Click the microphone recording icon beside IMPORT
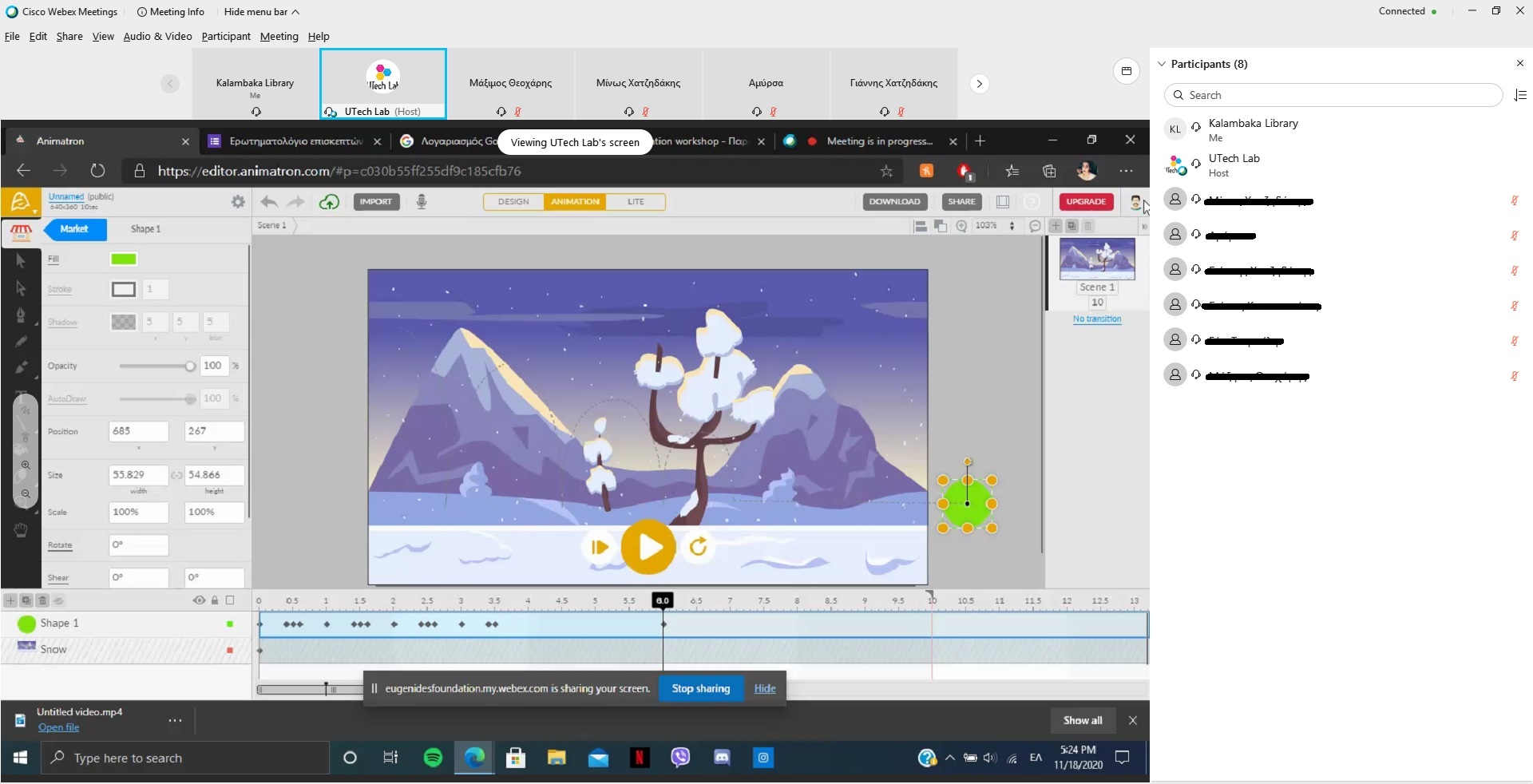Image resolution: width=1533 pixels, height=784 pixels. [422, 202]
